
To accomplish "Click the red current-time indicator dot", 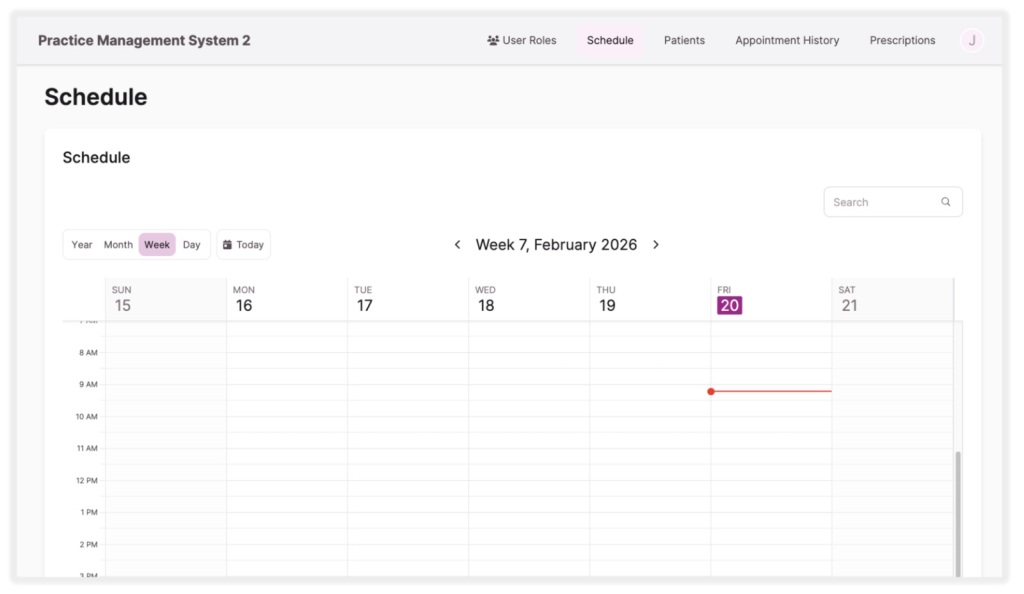I will (x=711, y=391).
